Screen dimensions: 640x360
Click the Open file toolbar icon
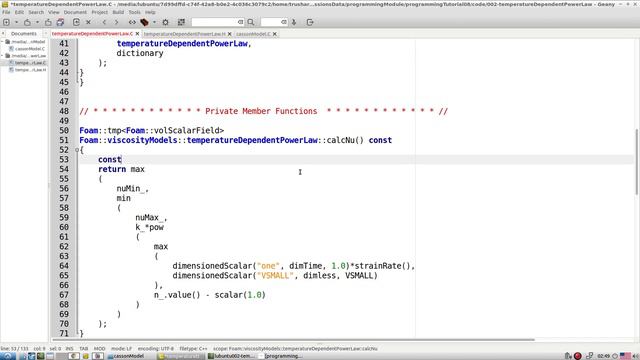click(27, 22)
